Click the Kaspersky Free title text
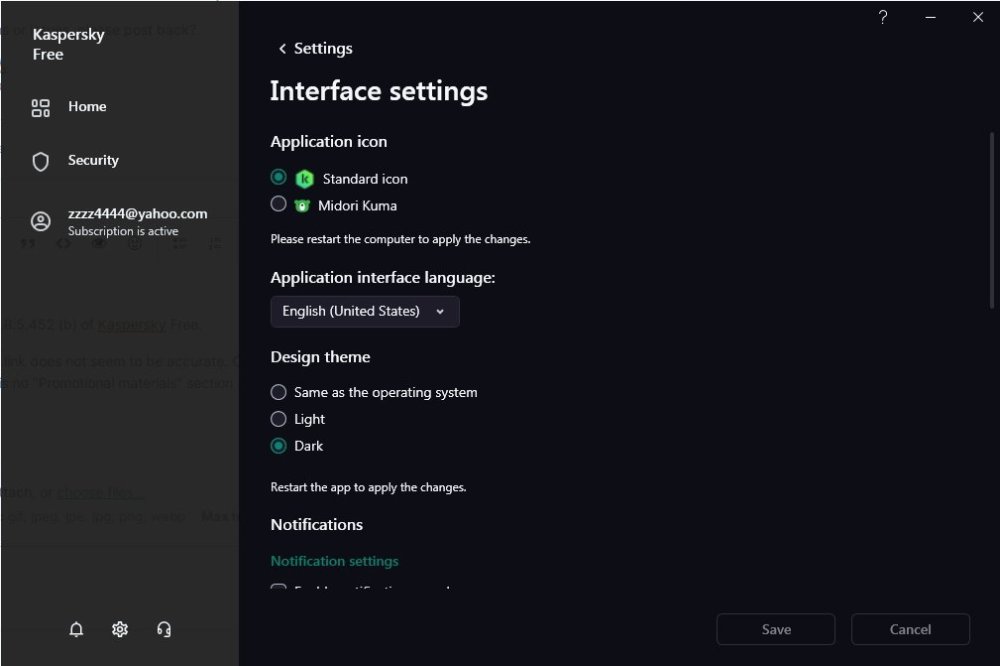Viewport: 1000px width, 666px height. click(x=68, y=44)
